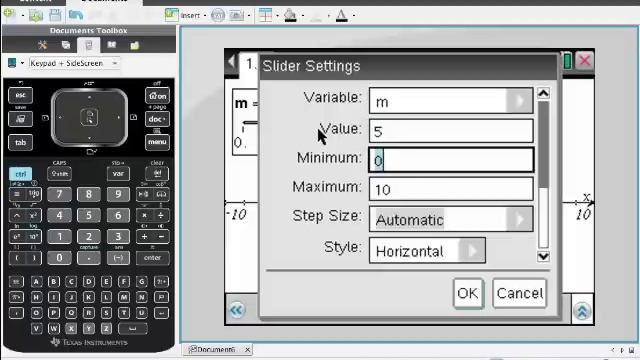
Task: Click the letter X key on keypad
Action: click(71, 328)
